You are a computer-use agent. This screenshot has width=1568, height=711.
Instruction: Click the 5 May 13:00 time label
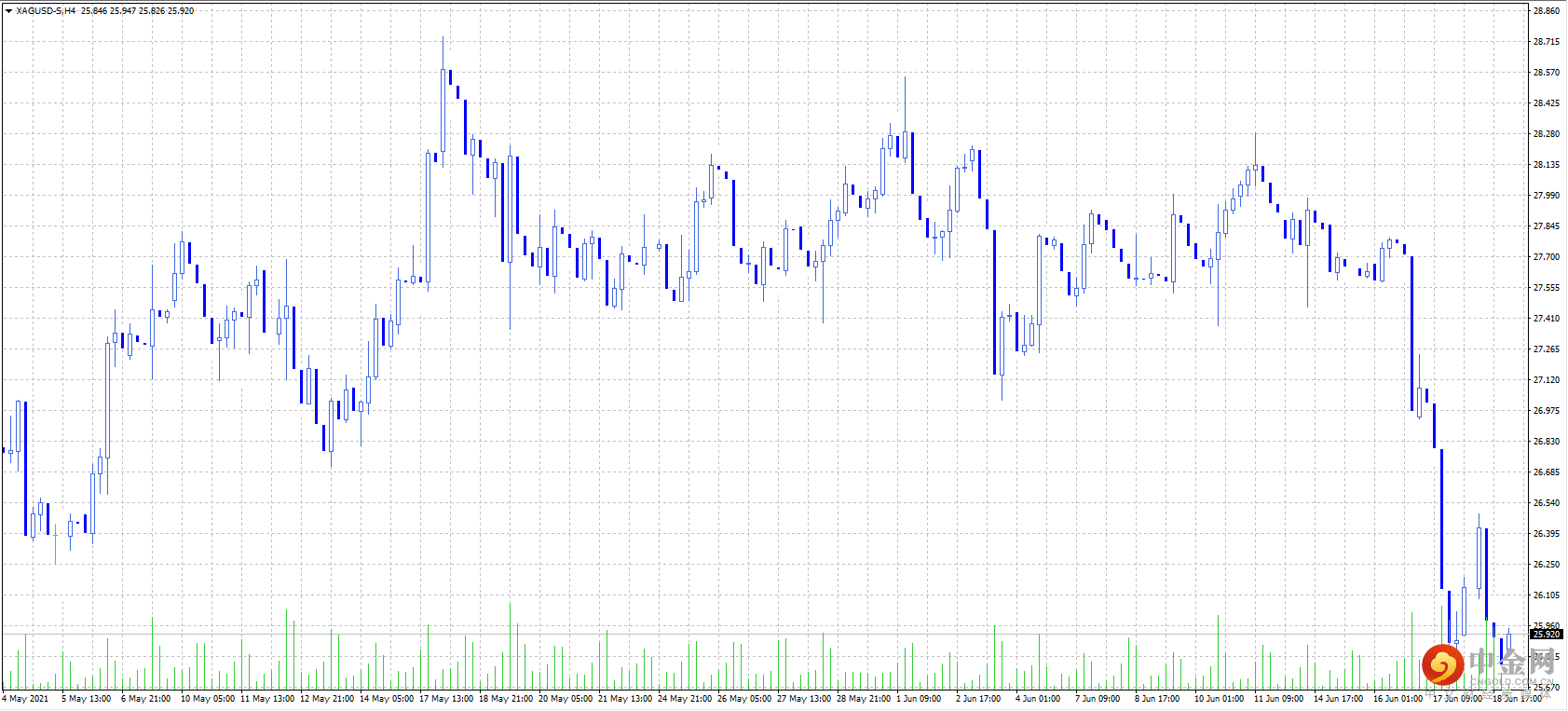(86, 699)
